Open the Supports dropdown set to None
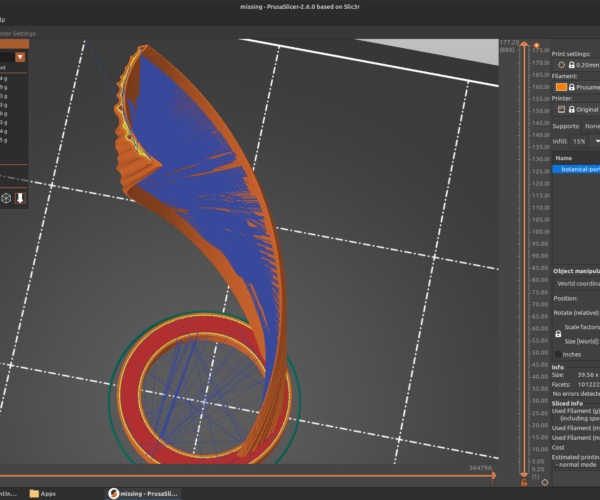Viewport: 600px width, 500px height. tap(591, 126)
